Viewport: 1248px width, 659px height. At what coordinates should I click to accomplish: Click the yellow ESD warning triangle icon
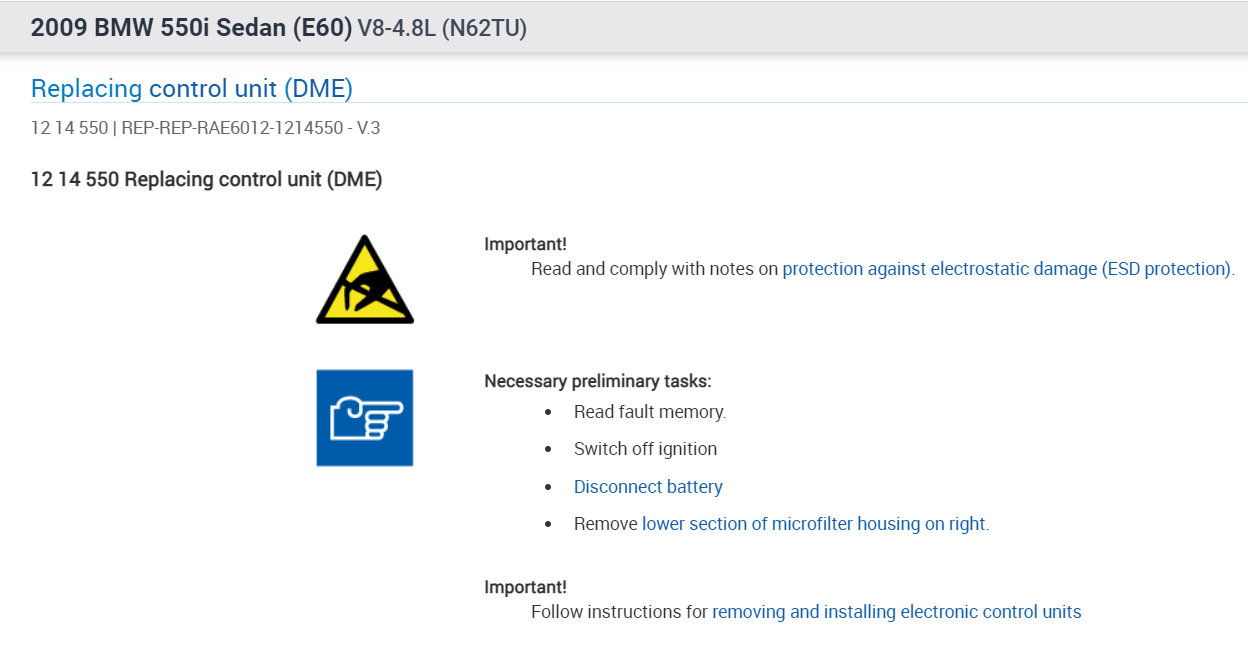click(x=365, y=281)
